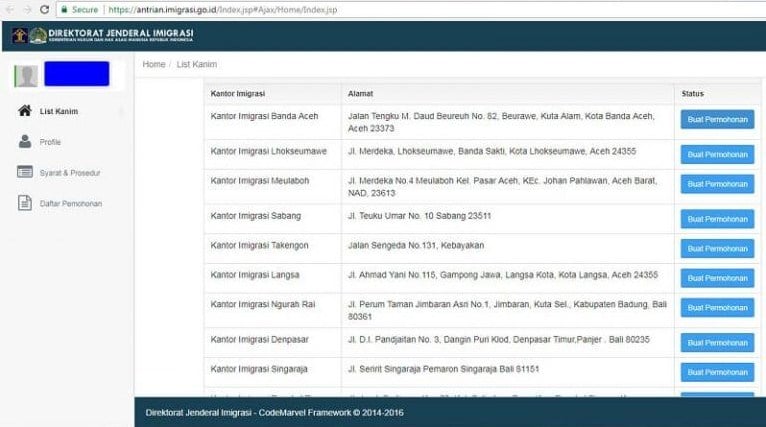Viewport: 766px width, 427px height.
Task: Click Buat Permohonan for Denpasar
Action: click(x=717, y=342)
